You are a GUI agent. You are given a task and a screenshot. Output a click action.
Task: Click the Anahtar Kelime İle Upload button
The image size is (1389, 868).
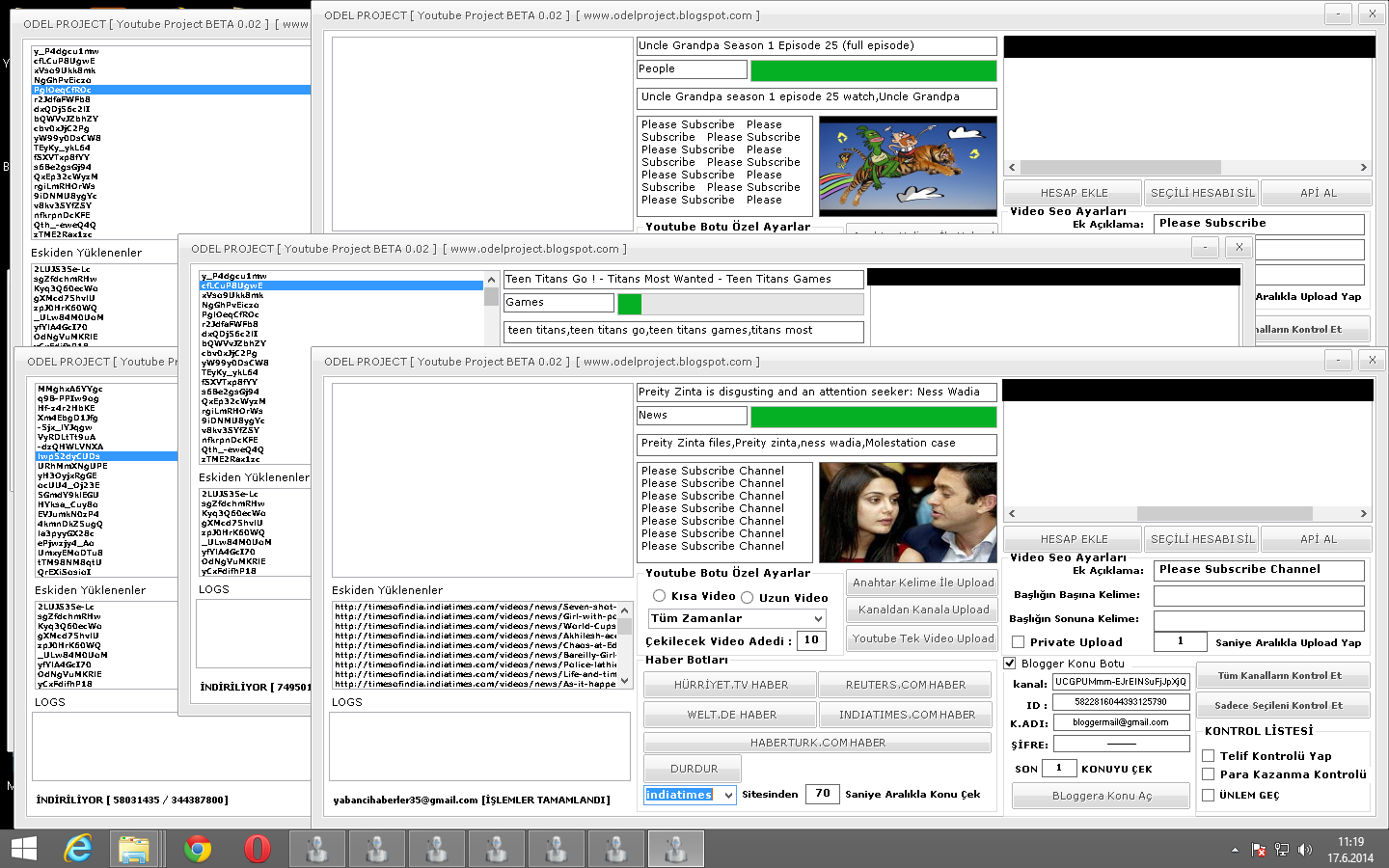[x=923, y=583]
